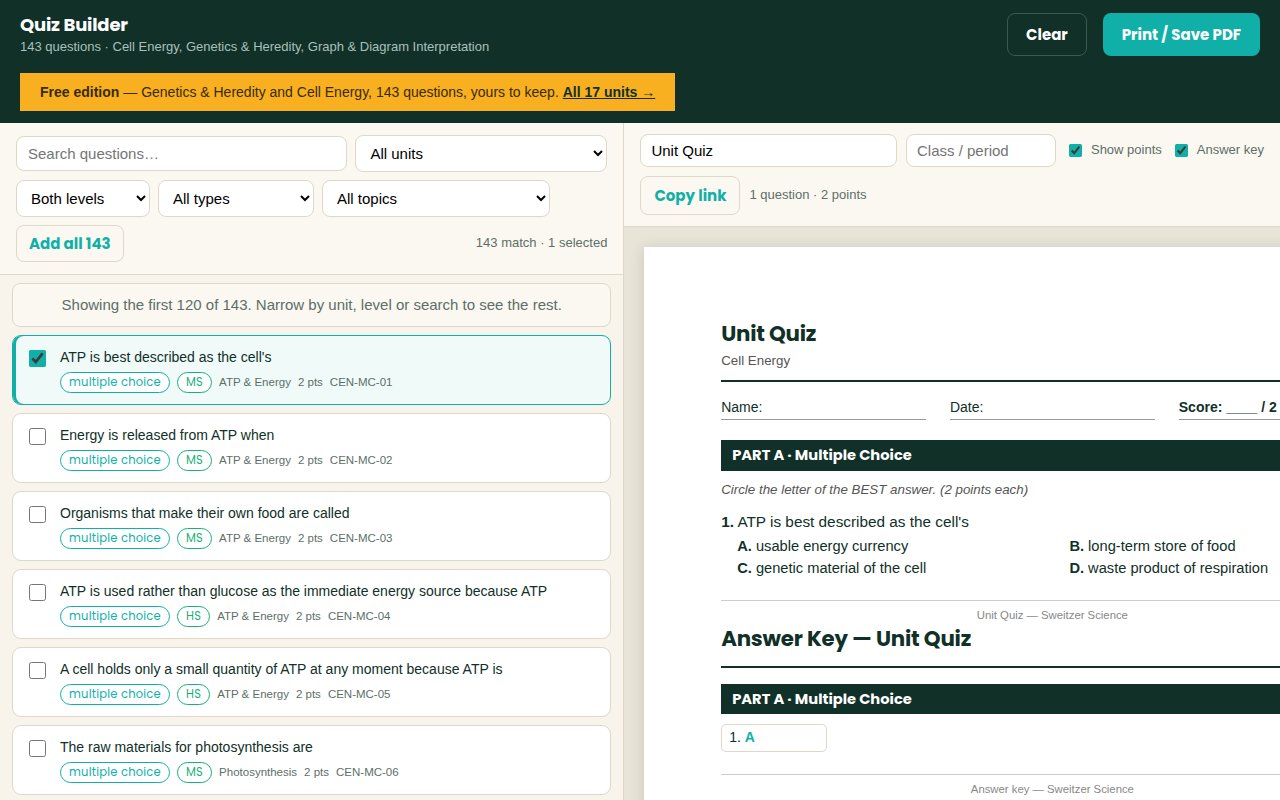Focus the Search questions field
1280x800 pixels.
[181, 154]
